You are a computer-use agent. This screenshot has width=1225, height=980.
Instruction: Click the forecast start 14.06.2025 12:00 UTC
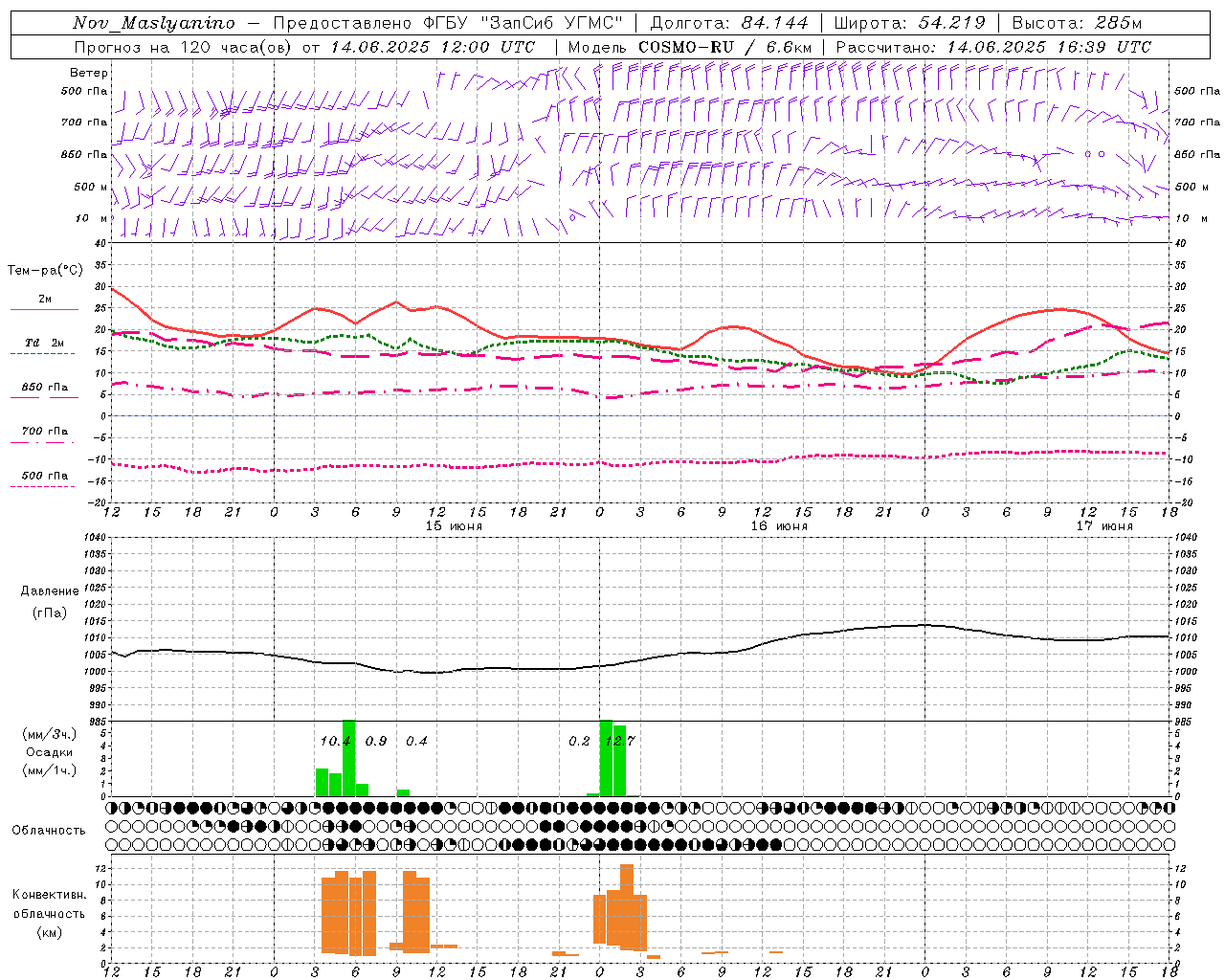tap(433, 47)
